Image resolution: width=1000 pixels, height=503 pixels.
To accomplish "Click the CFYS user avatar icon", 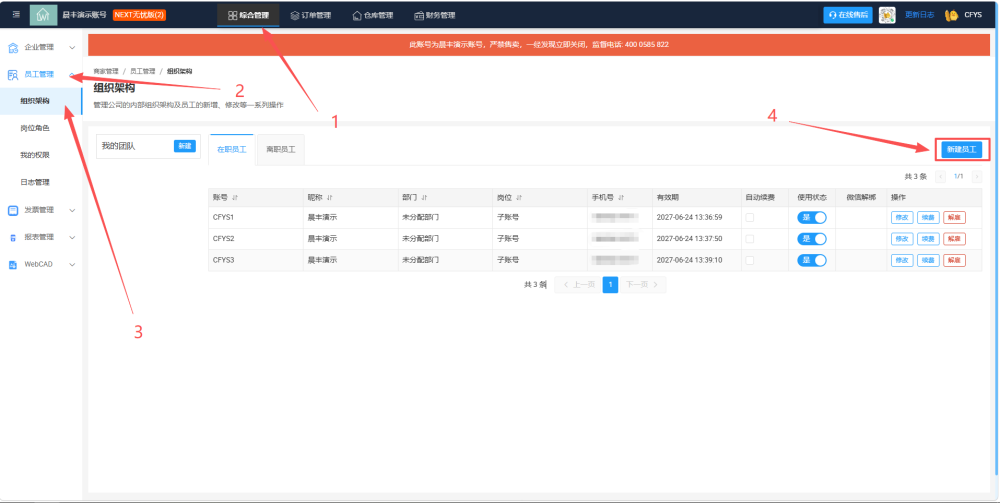I will [x=951, y=15].
